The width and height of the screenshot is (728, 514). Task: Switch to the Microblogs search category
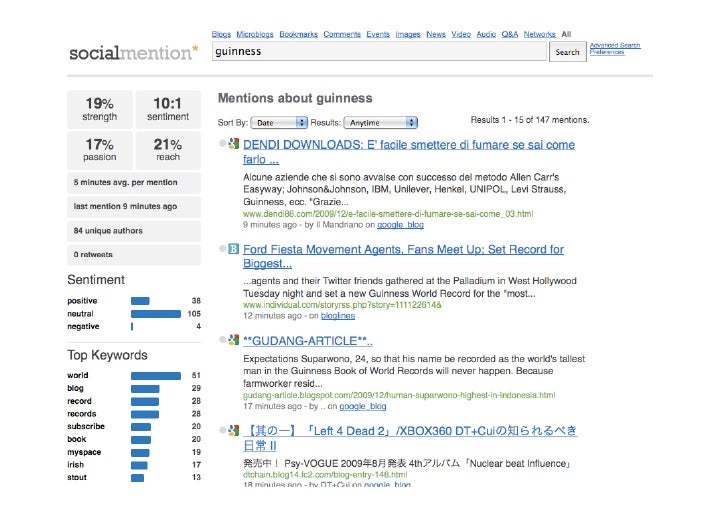click(255, 34)
